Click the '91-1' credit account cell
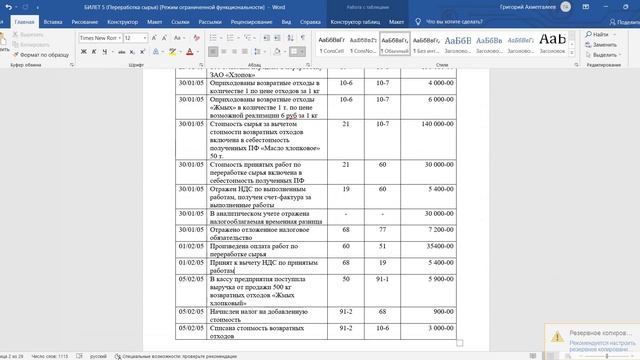 (x=382, y=291)
